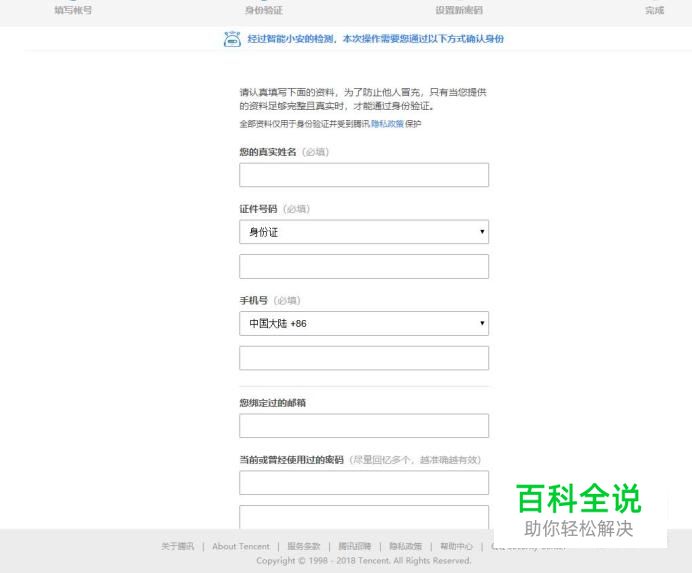Image resolution: width=692 pixels, height=573 pixels.
Task: Click the robot security assistant icon
Action: click(232, 39)
